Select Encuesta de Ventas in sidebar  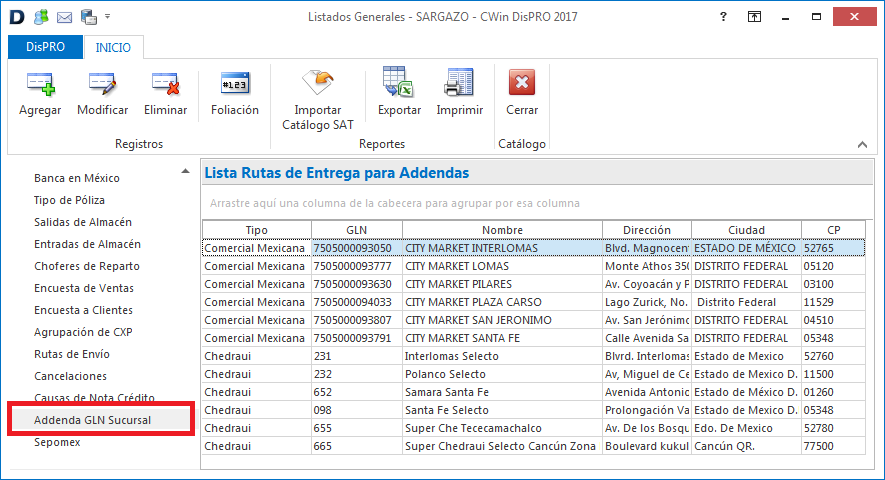pyautogui.click(x=84, y=288)
